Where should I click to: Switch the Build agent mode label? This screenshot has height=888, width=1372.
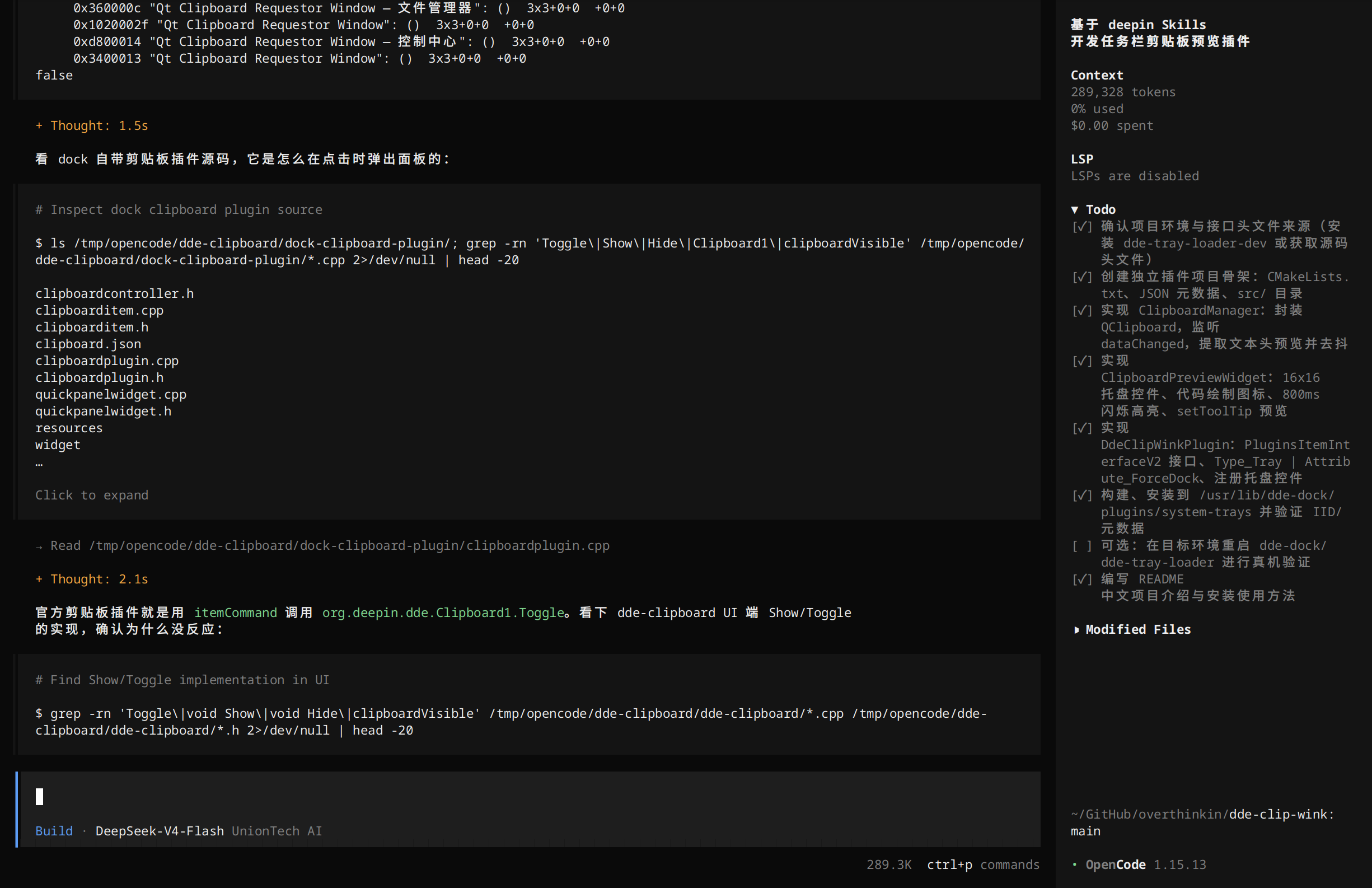tap(54, 831)
